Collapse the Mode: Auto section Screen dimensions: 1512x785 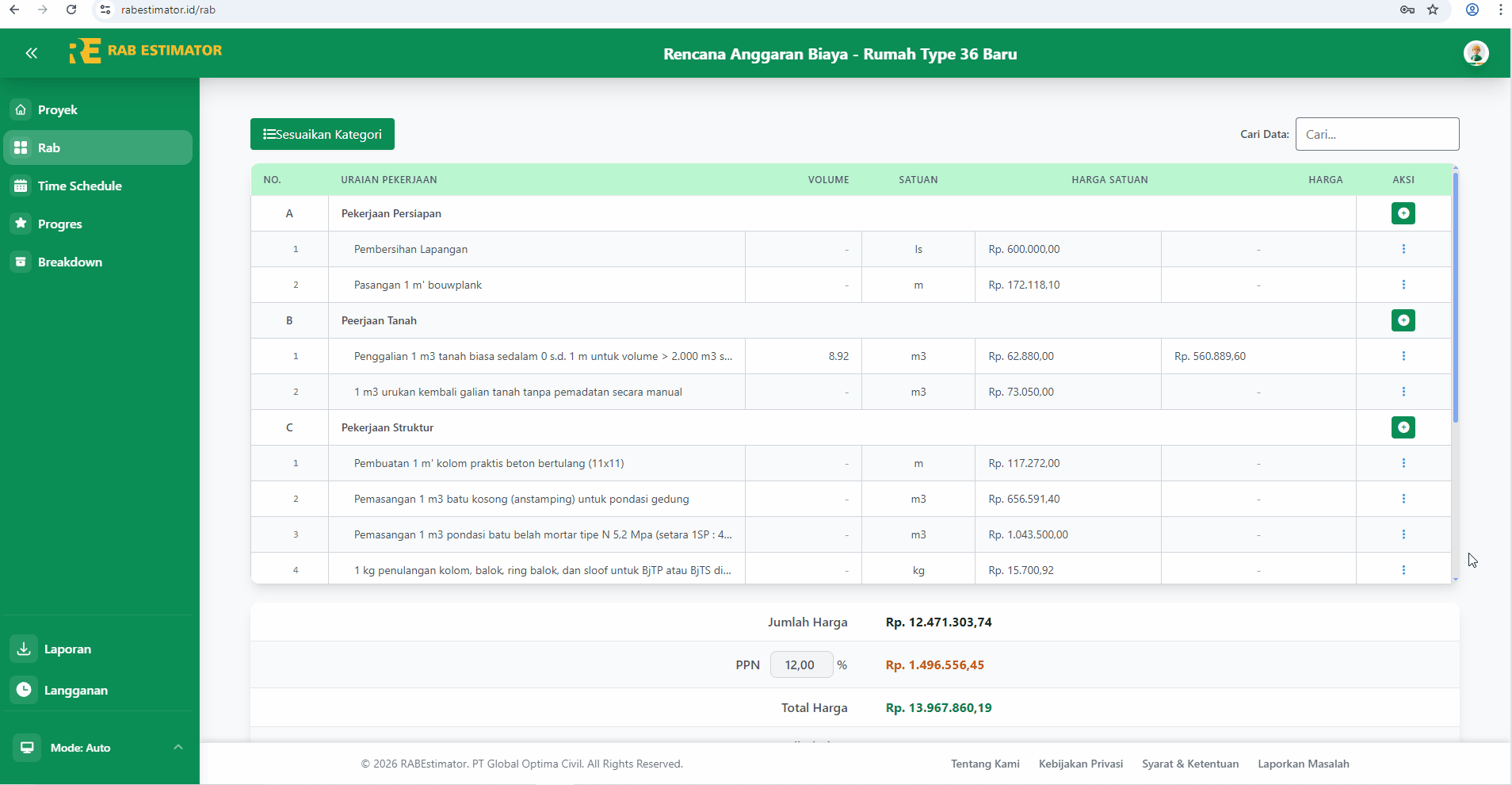[x=178, y=747]
